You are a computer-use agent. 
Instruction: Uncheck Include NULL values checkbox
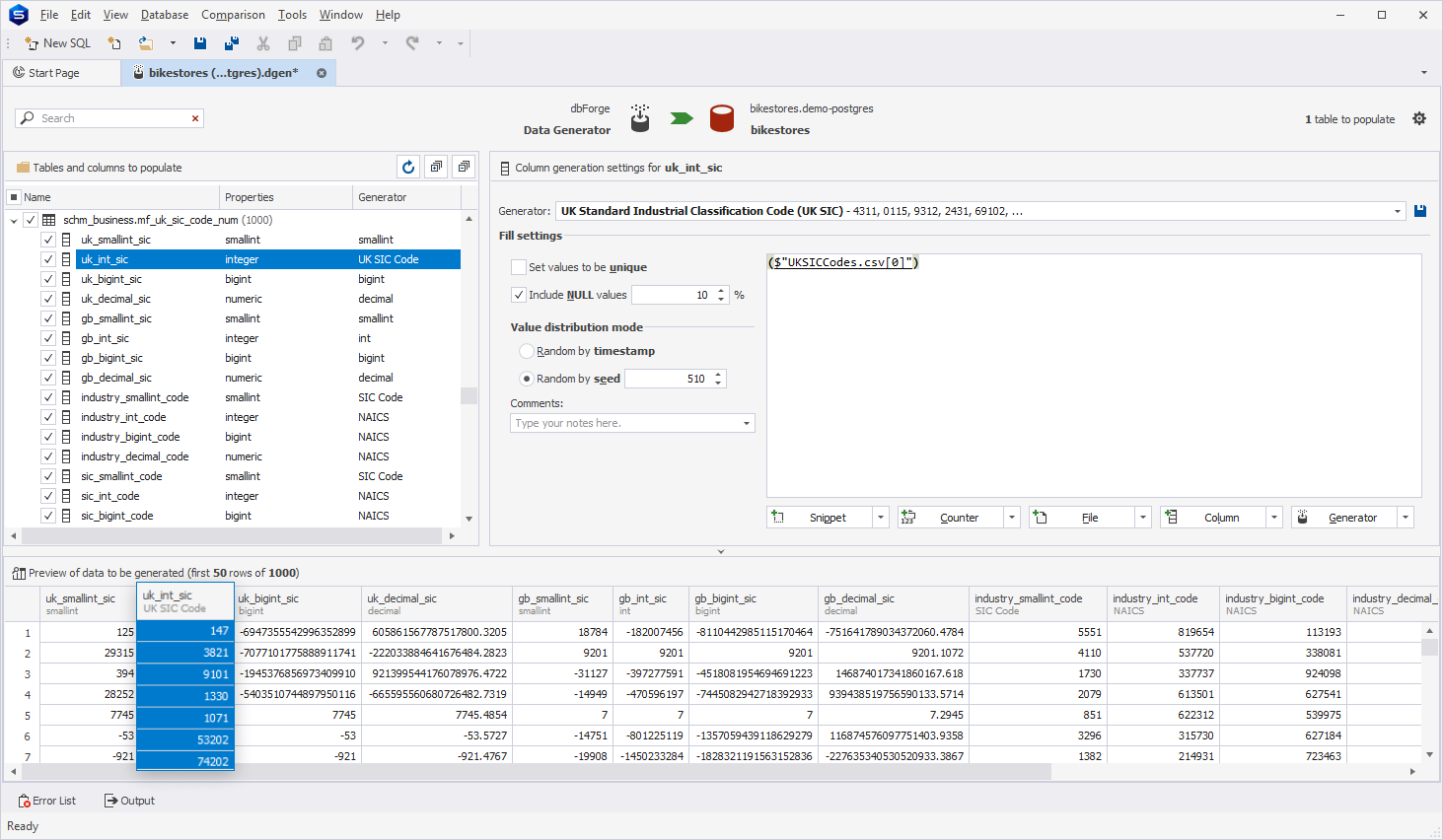pos(518,295)
